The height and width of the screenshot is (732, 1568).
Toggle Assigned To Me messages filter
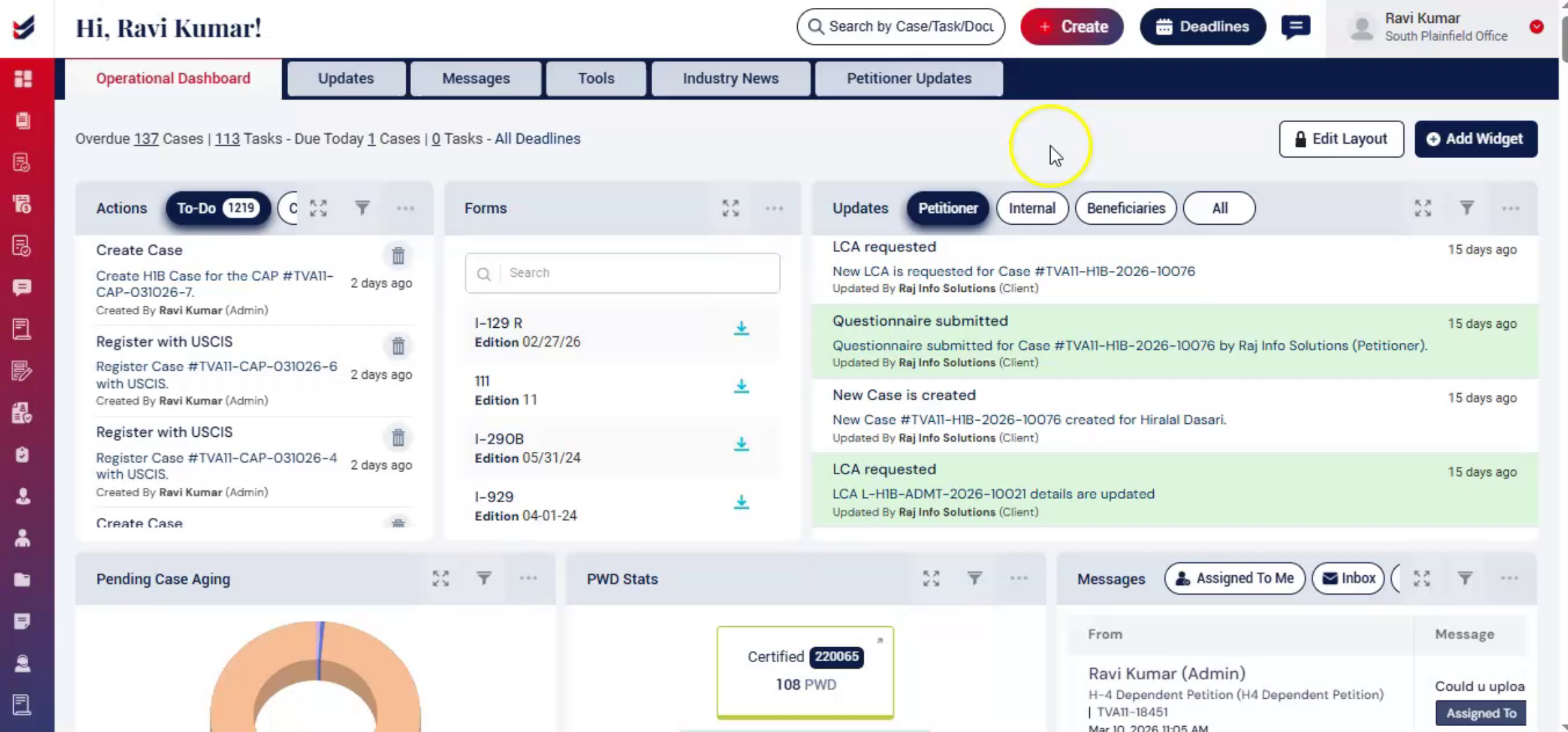[x=1235, y=579]
